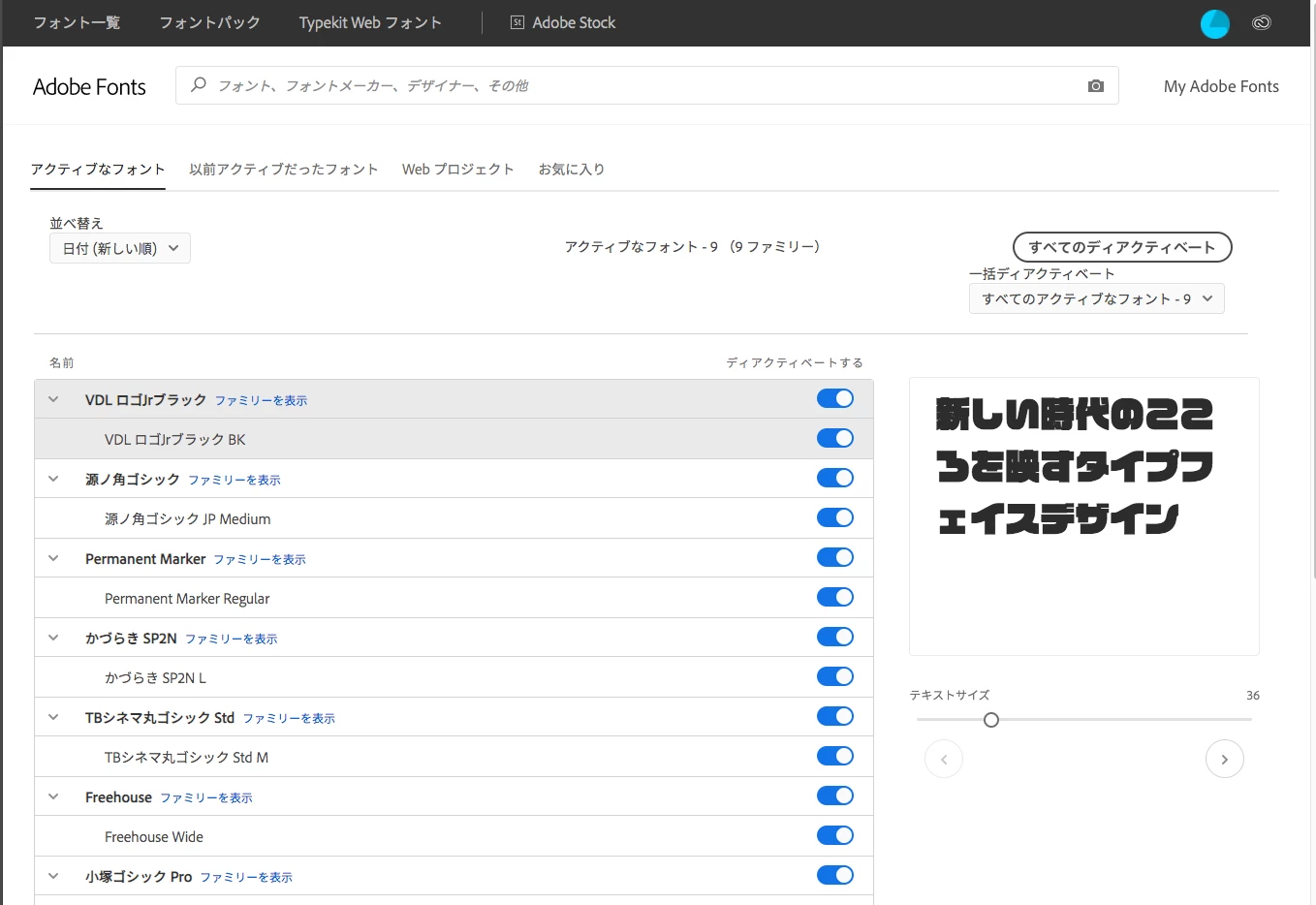Switch to 以前アクティブだったフォント tab
1316x905 pixels.
click(284, 169)
